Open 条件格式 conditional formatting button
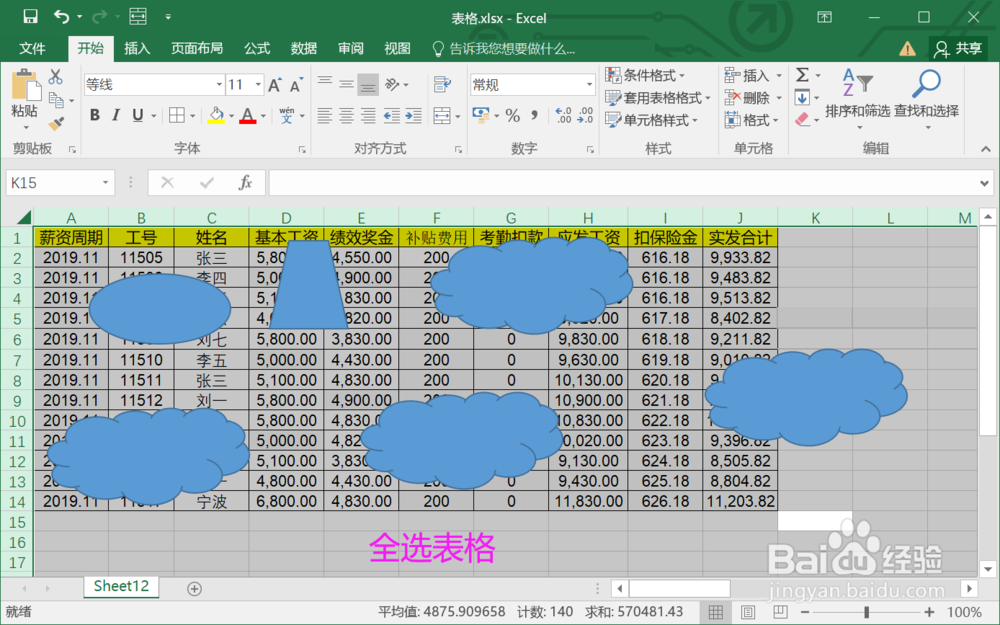Image resolution: width=1000 pixels, height=625 pixels. [645, 75]
